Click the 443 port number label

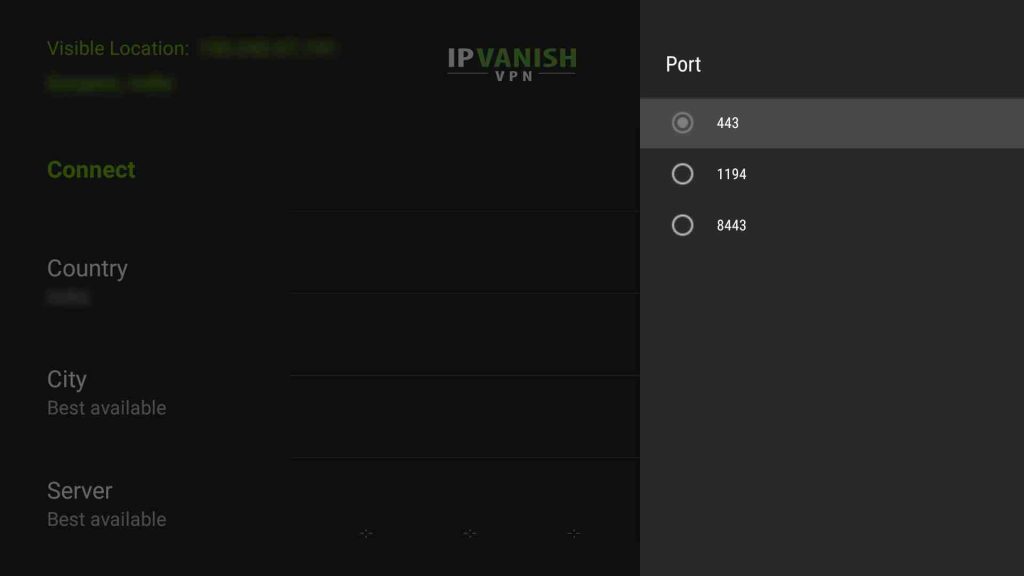[728, 123]
